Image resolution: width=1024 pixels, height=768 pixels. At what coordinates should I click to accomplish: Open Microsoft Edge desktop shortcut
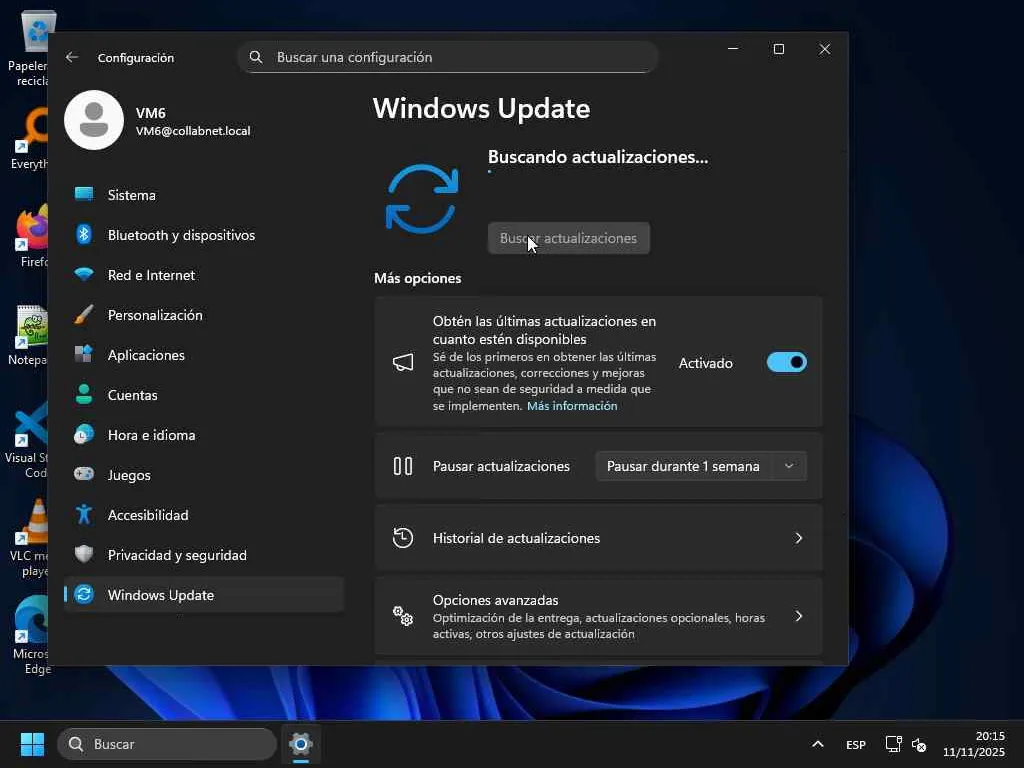(x=31, y=635)
